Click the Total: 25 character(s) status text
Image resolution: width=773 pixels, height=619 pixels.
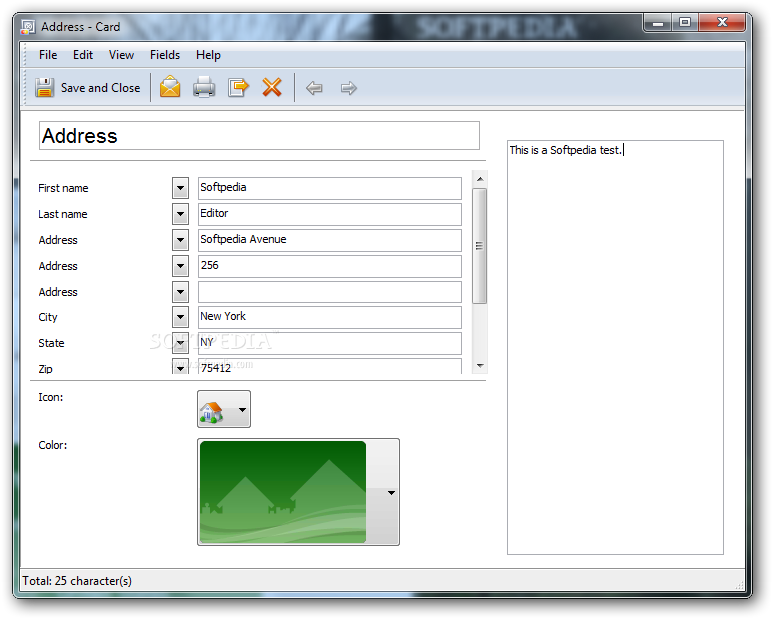(x=77, y=581)
